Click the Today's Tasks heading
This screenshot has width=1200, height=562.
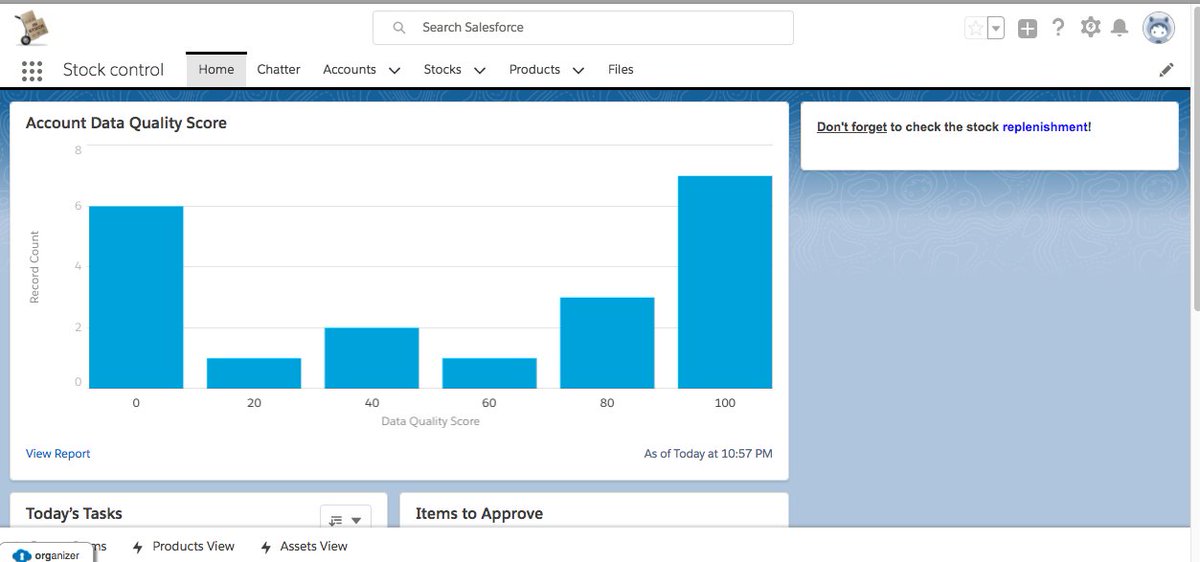click(x=74, y=513)
